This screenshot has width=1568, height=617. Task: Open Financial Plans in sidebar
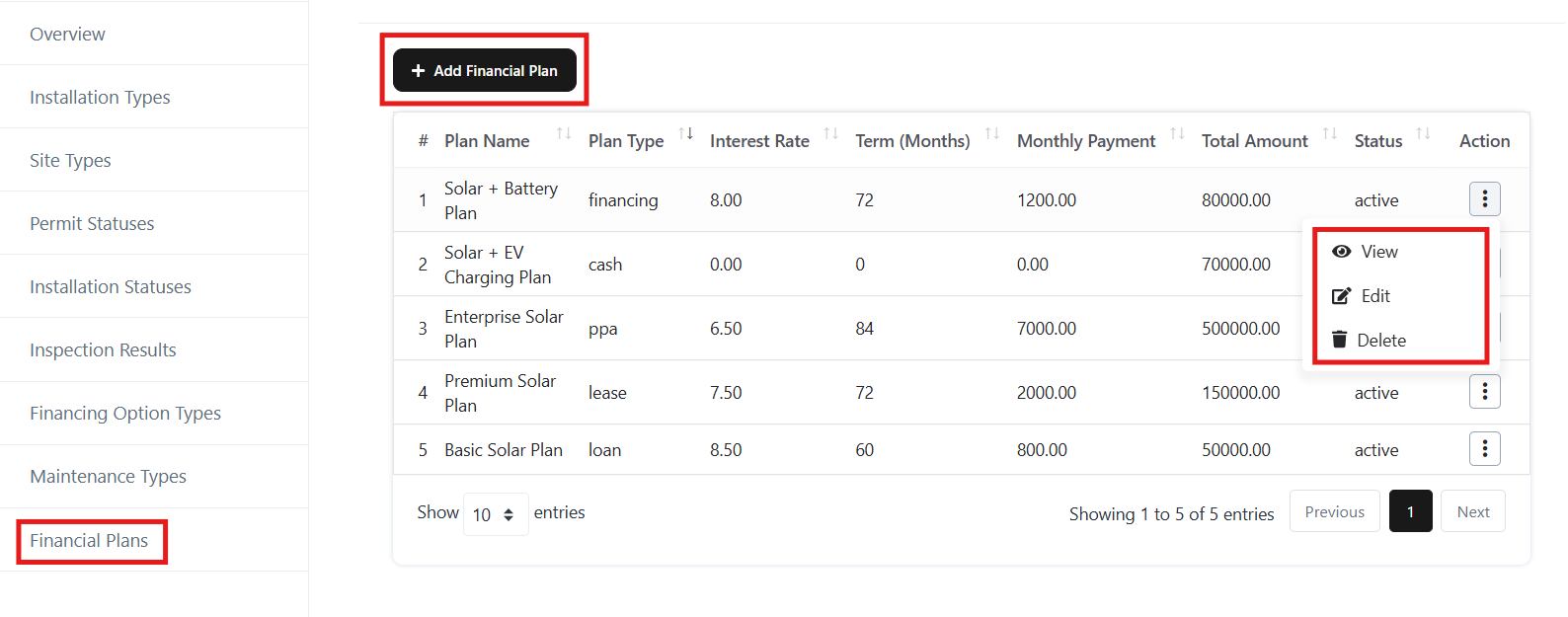coord(89,541)
